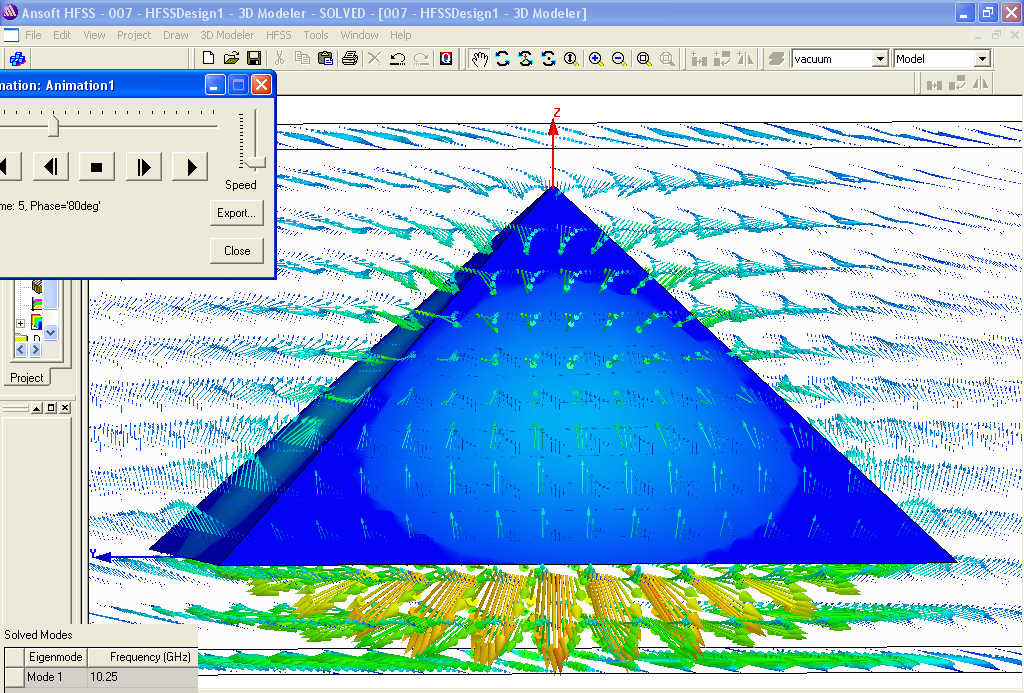This screenshot has height=693, width=1024.
Task: Click the project tree scroll right arrow
Action: 35,350
